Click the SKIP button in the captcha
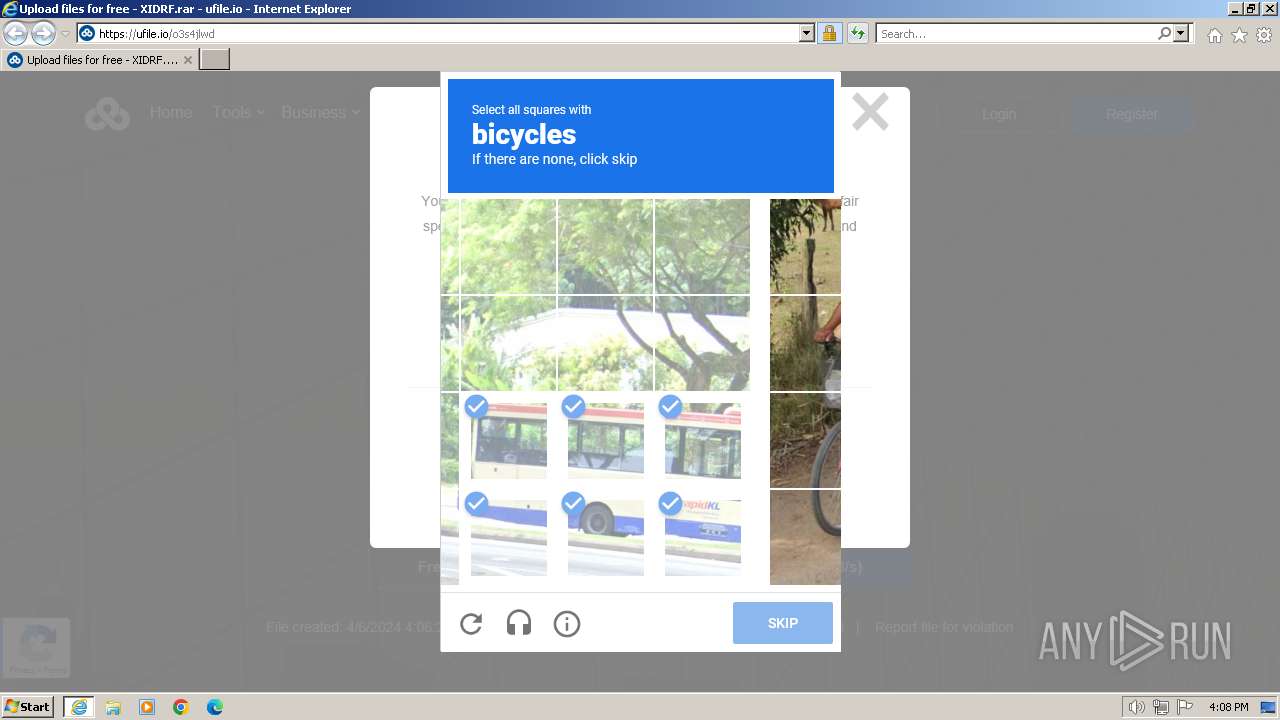1280x720 pixels. [783, 623]
